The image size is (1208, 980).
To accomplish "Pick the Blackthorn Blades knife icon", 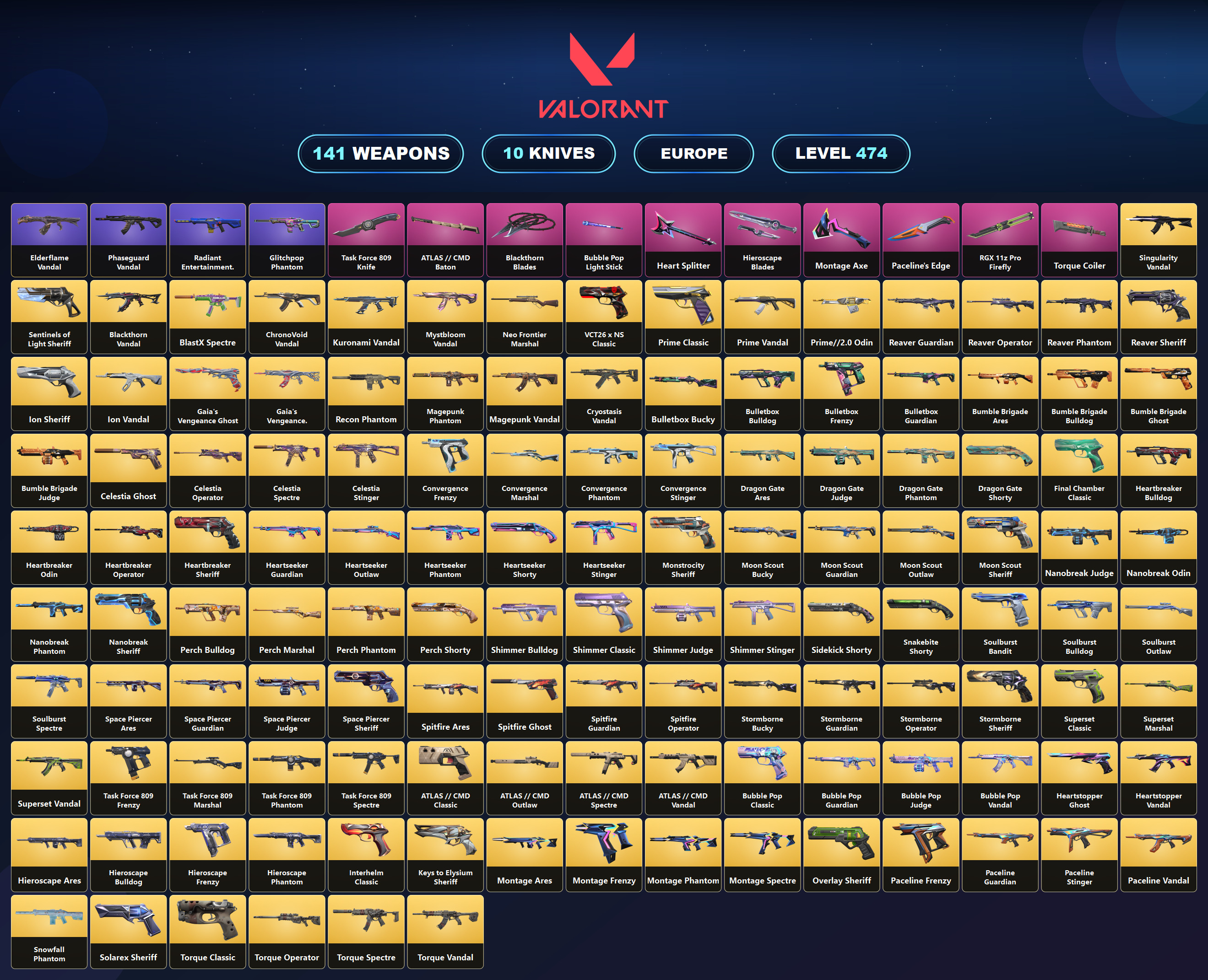I will [525, 225].
